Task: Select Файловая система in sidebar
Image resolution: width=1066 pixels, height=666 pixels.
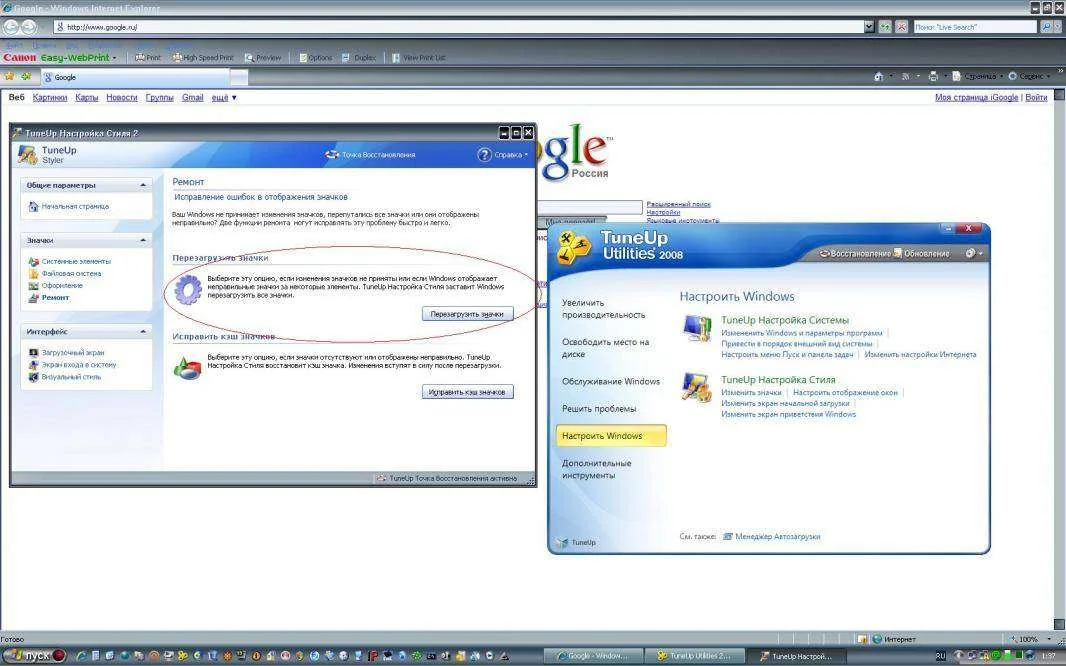Action: coord(65,273)
